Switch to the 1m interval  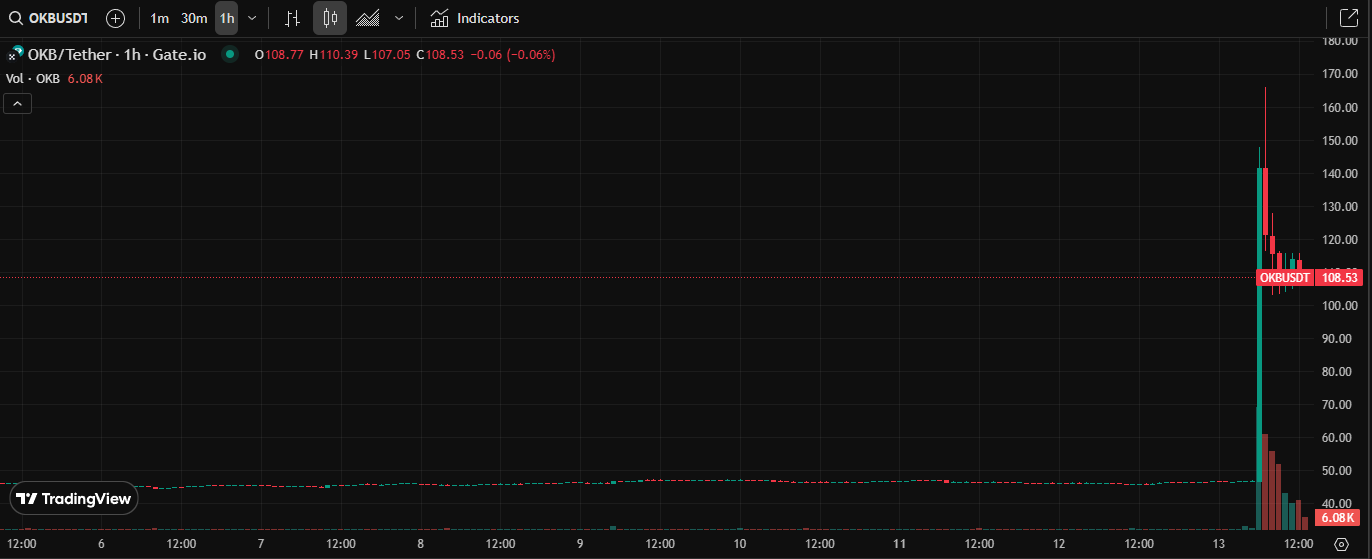(x=159, y=18)
